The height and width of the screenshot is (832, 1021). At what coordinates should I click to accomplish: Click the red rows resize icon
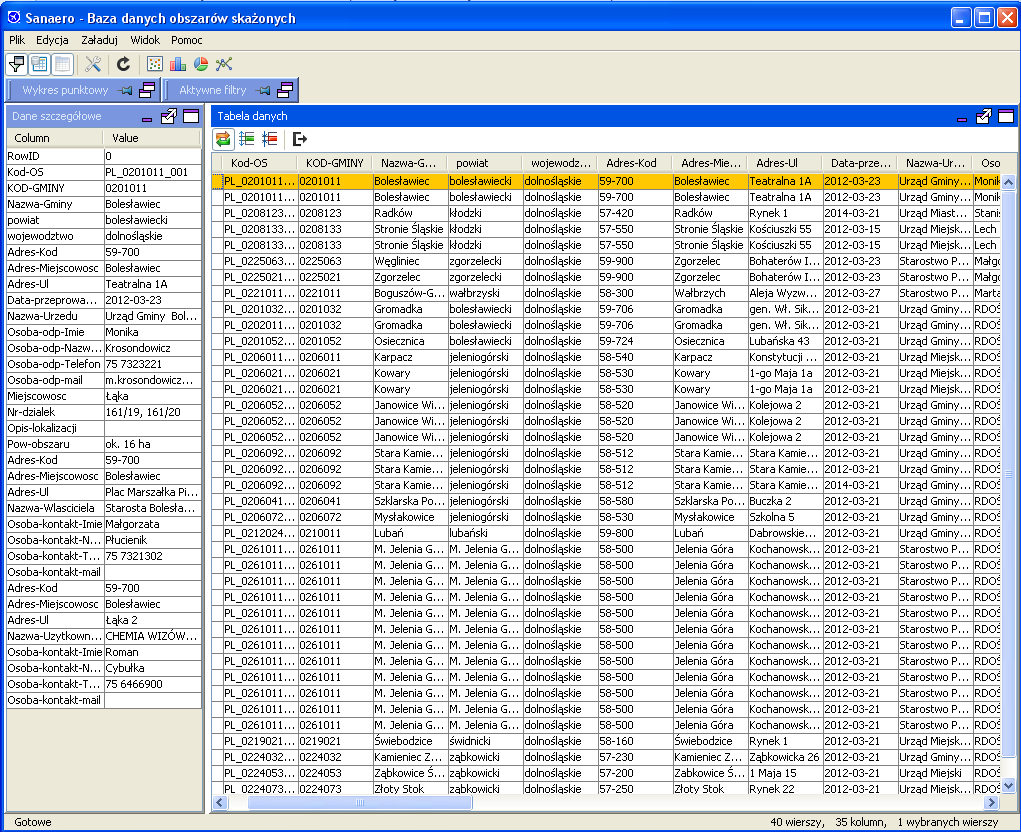pyautogui.click(x=270, y=139)
